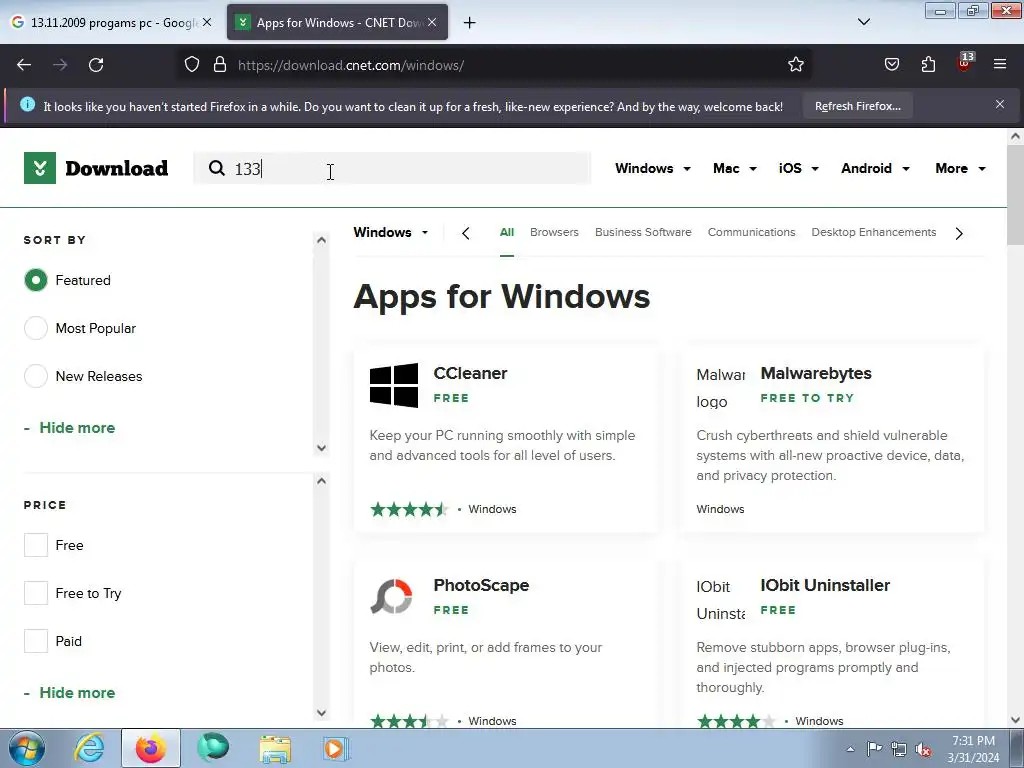This screenshot has height=768, width=1024.
Task: Go back with the browser back arrow
Action: (x=24, y=65)
